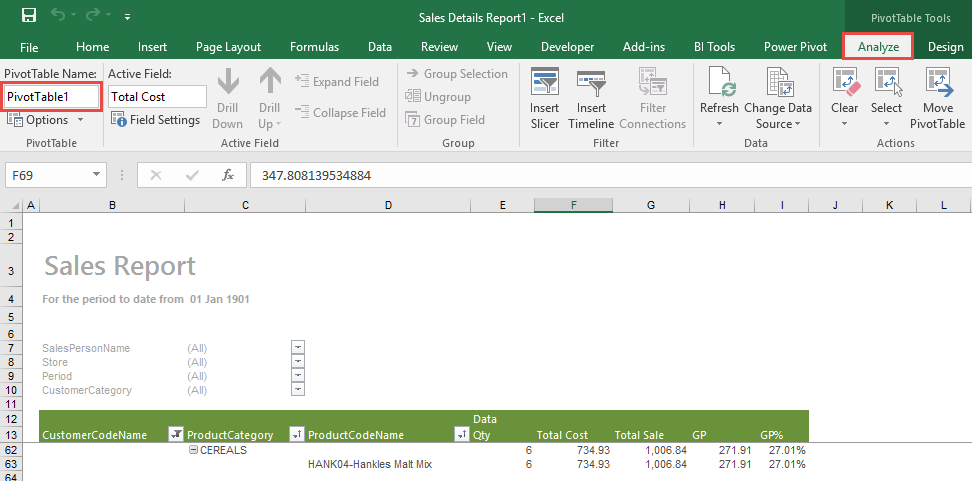Click Expand Field
The height and width of the screenshot is (481, 972).
tap(337, 82)
